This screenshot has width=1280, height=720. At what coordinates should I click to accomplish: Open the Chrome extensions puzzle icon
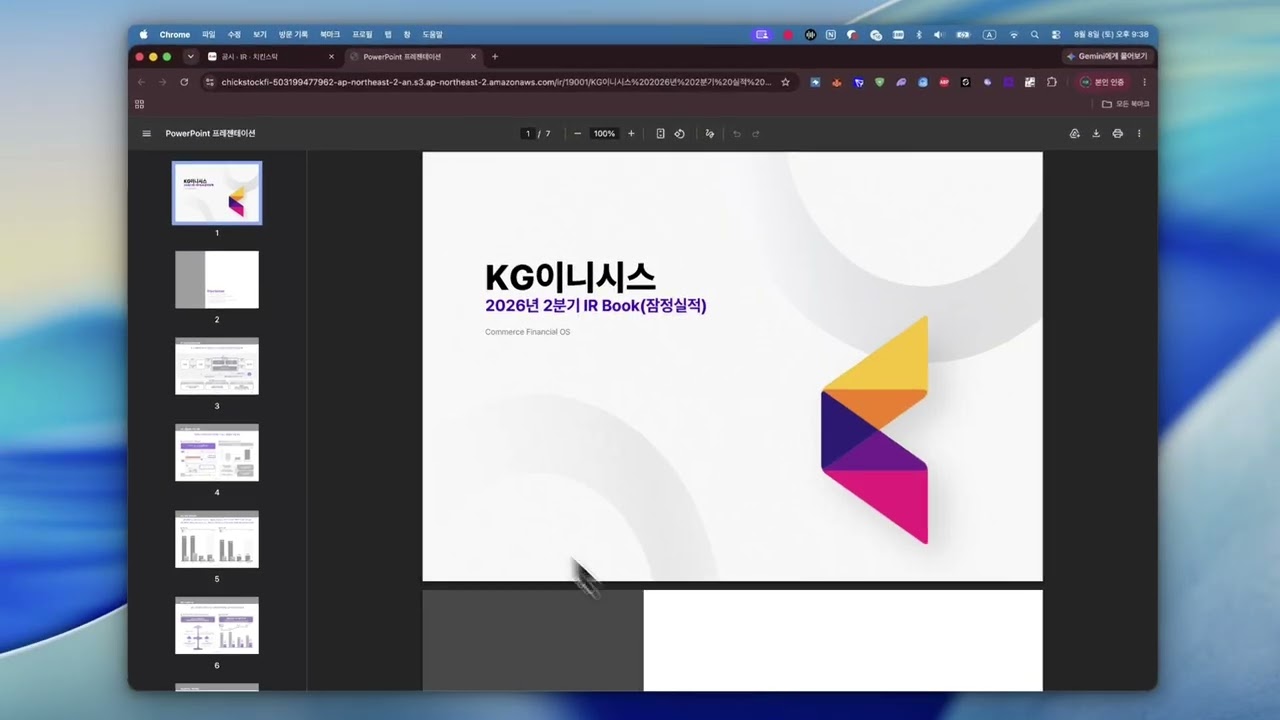(x=1052, y=82)
